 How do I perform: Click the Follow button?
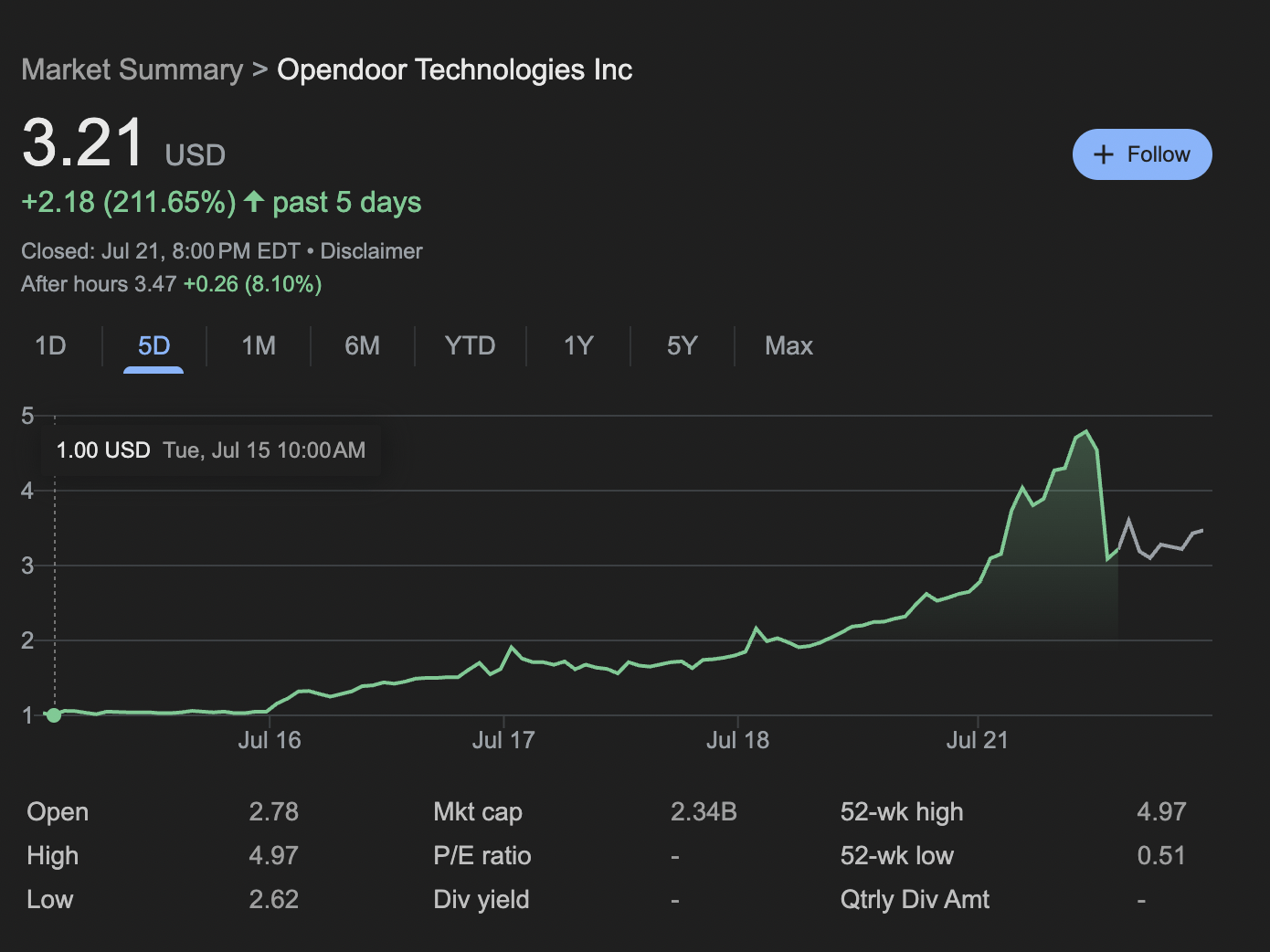point(1142,154)
